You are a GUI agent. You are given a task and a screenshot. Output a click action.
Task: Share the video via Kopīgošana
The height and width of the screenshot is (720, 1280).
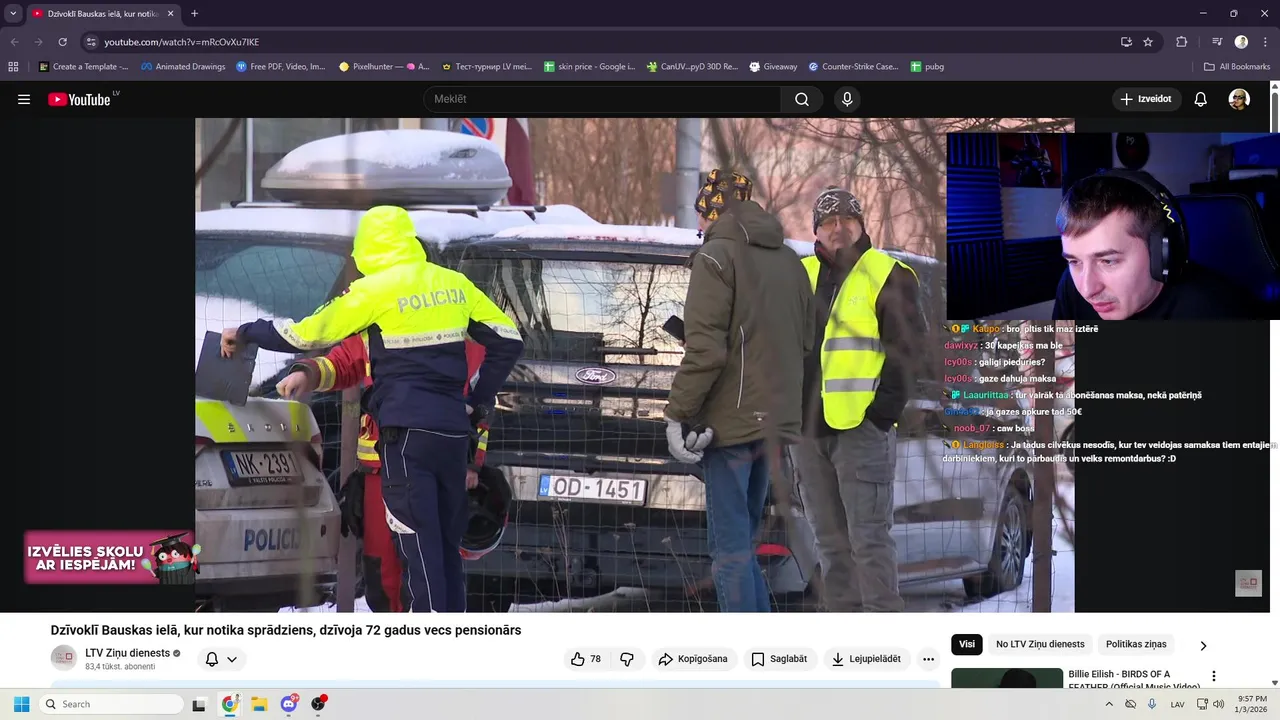point(693,659)
